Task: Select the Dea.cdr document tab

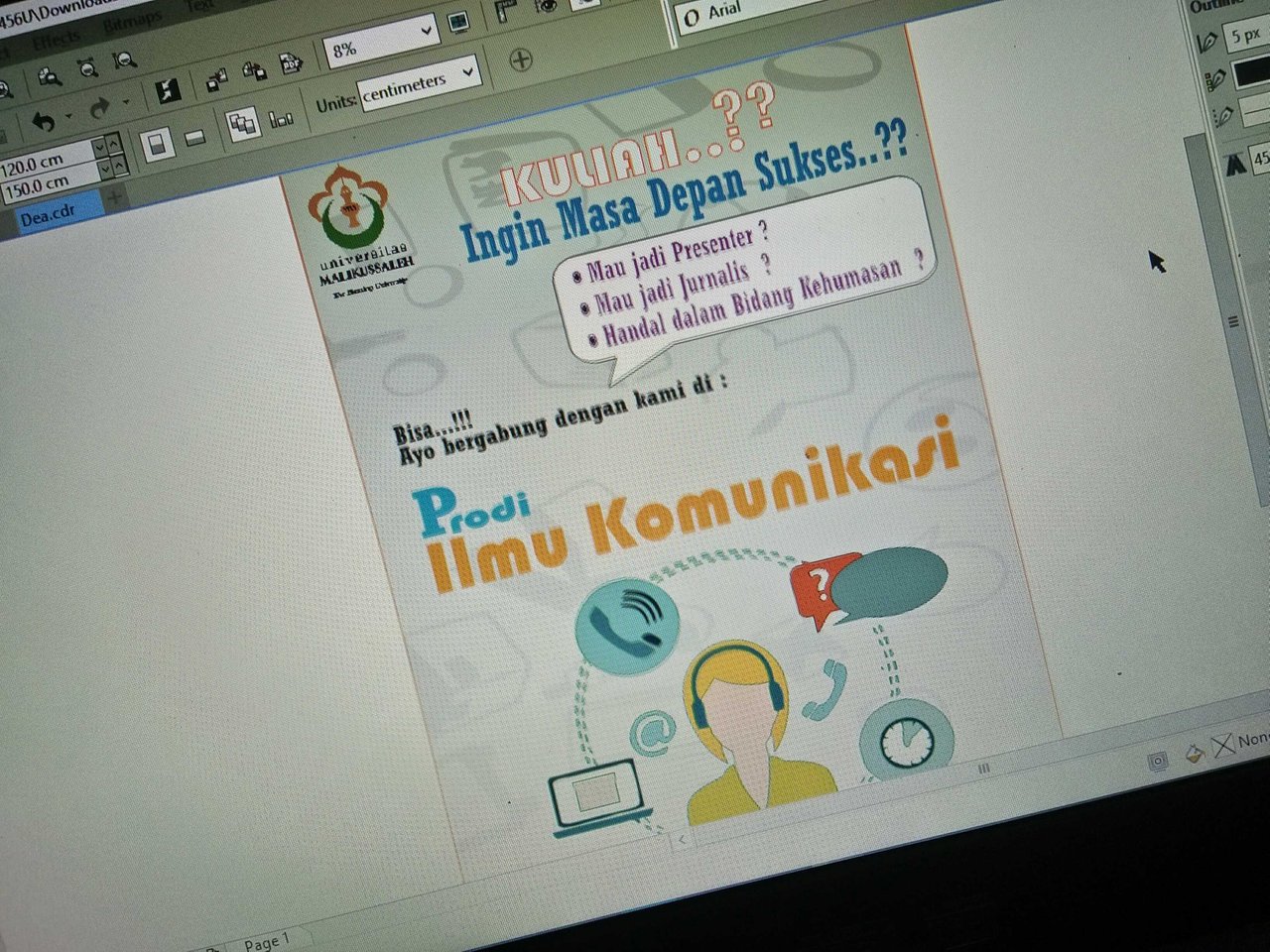Action: click(48, 211)
